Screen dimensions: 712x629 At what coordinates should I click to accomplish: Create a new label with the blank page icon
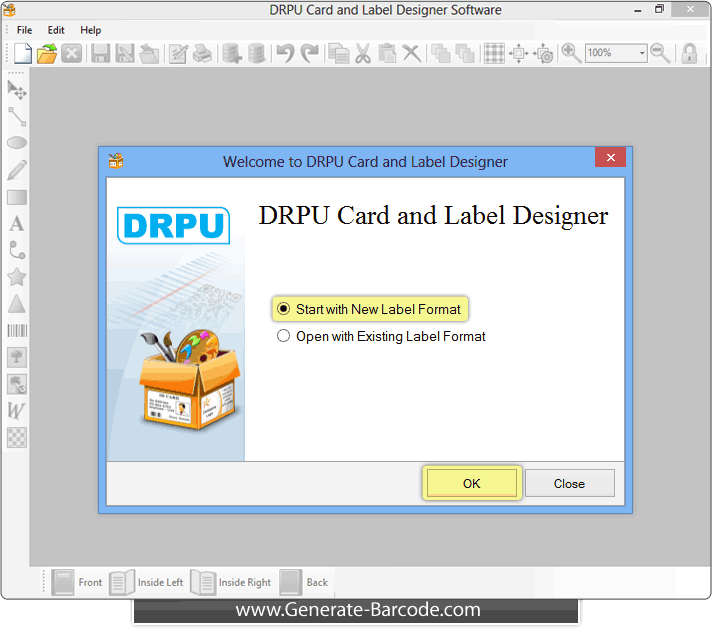click(x=22, y=53)
